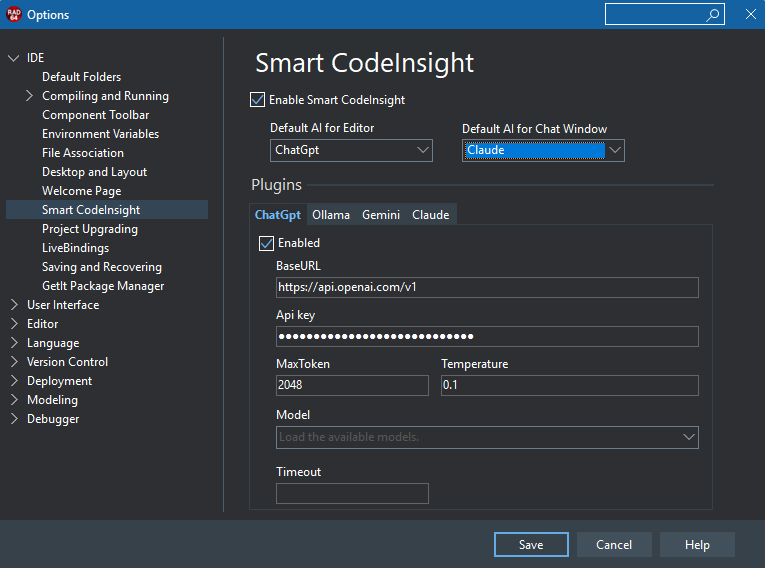Viewport: 765px width, 568px height.
Task: Open Default AI for Editor dropdown
Action: 422,151
